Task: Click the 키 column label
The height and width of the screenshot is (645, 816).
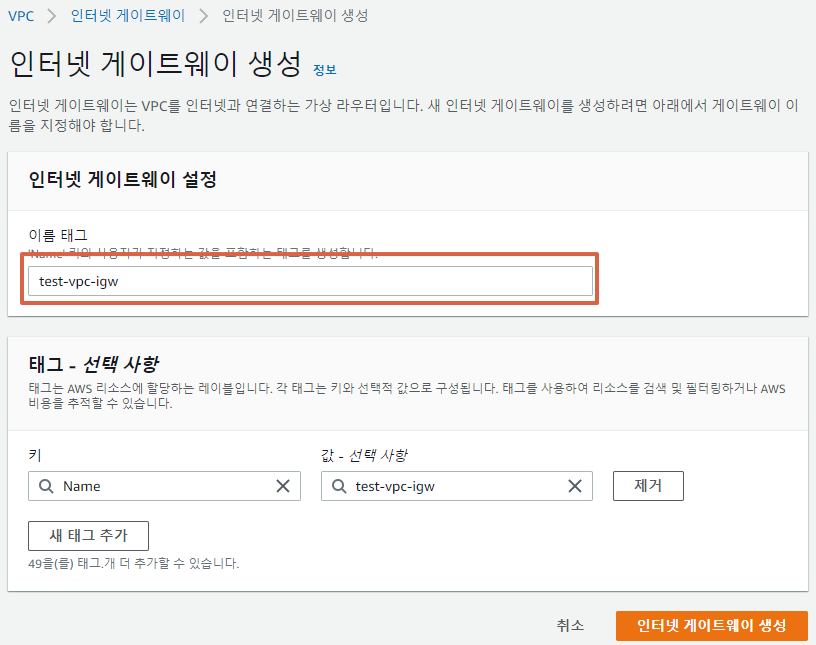Action: pyautogui.click(x=35, y=456)
